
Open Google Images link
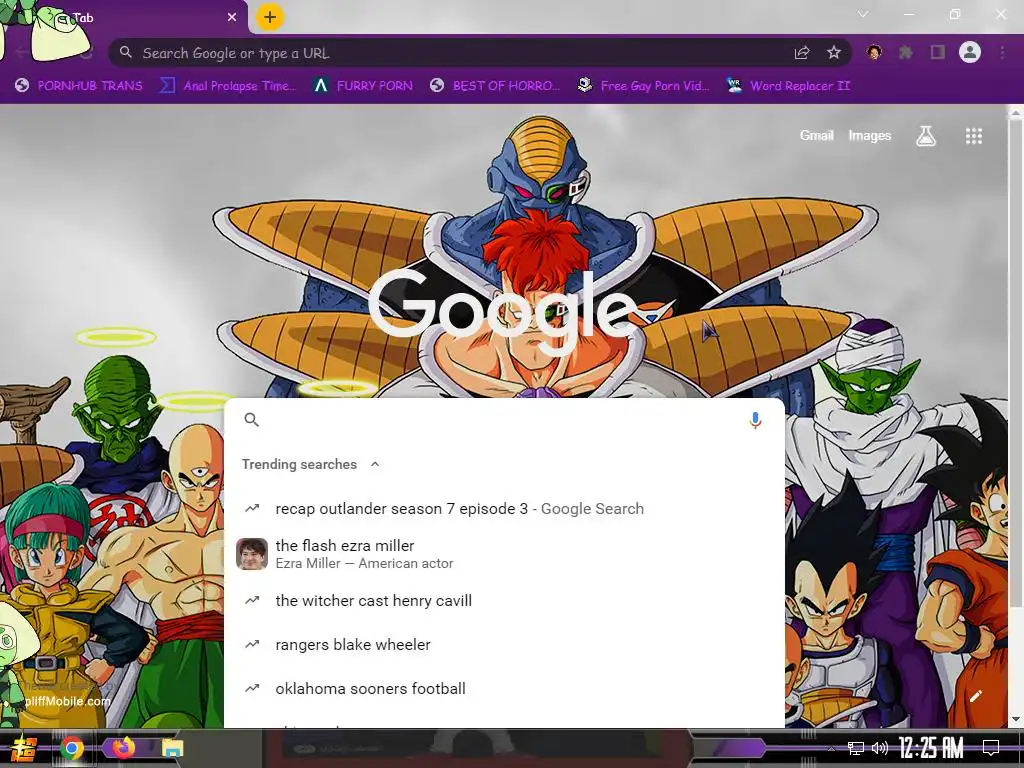tap(870, 135)
